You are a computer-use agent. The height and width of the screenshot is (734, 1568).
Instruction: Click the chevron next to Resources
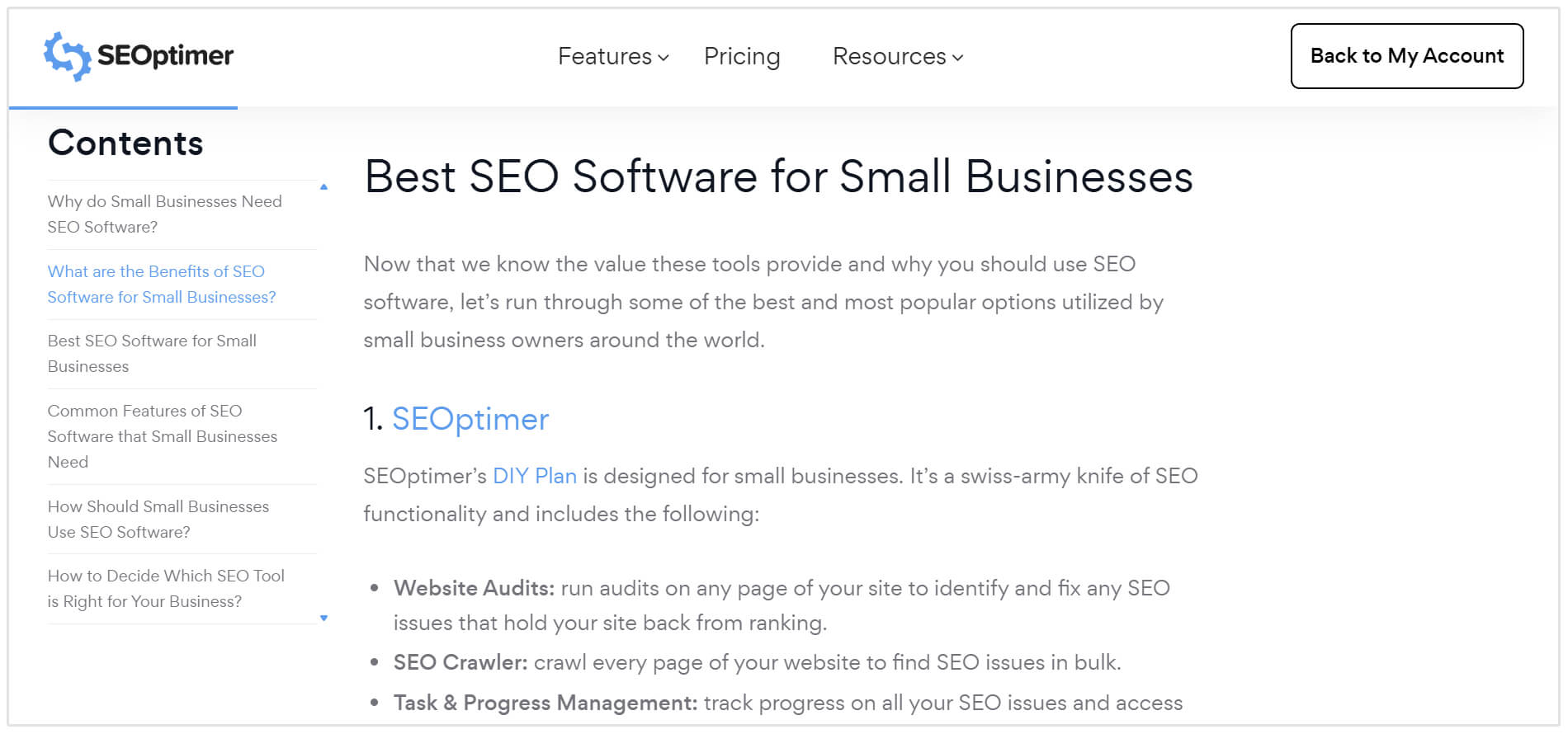957,59
